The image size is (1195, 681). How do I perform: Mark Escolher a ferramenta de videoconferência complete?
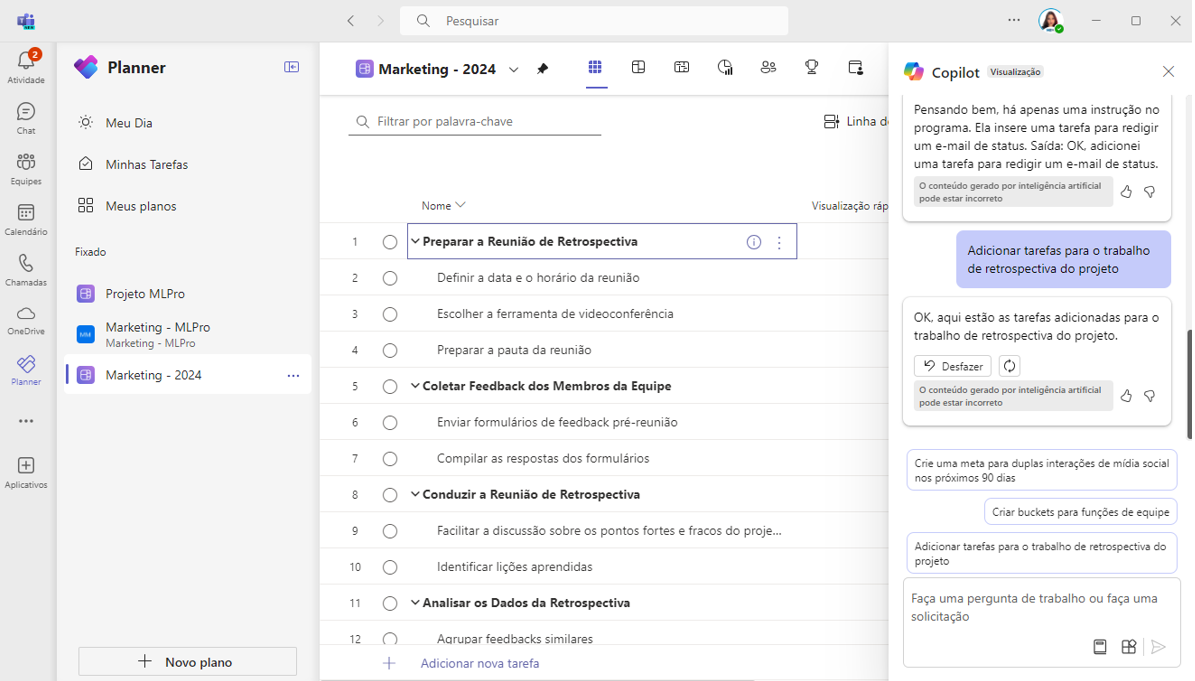[x=389, y=314]
